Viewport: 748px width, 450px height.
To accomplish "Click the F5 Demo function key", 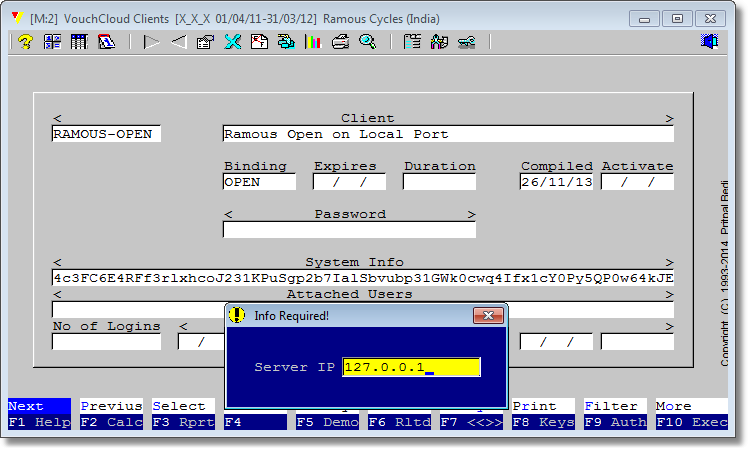I will coord(327,421).
